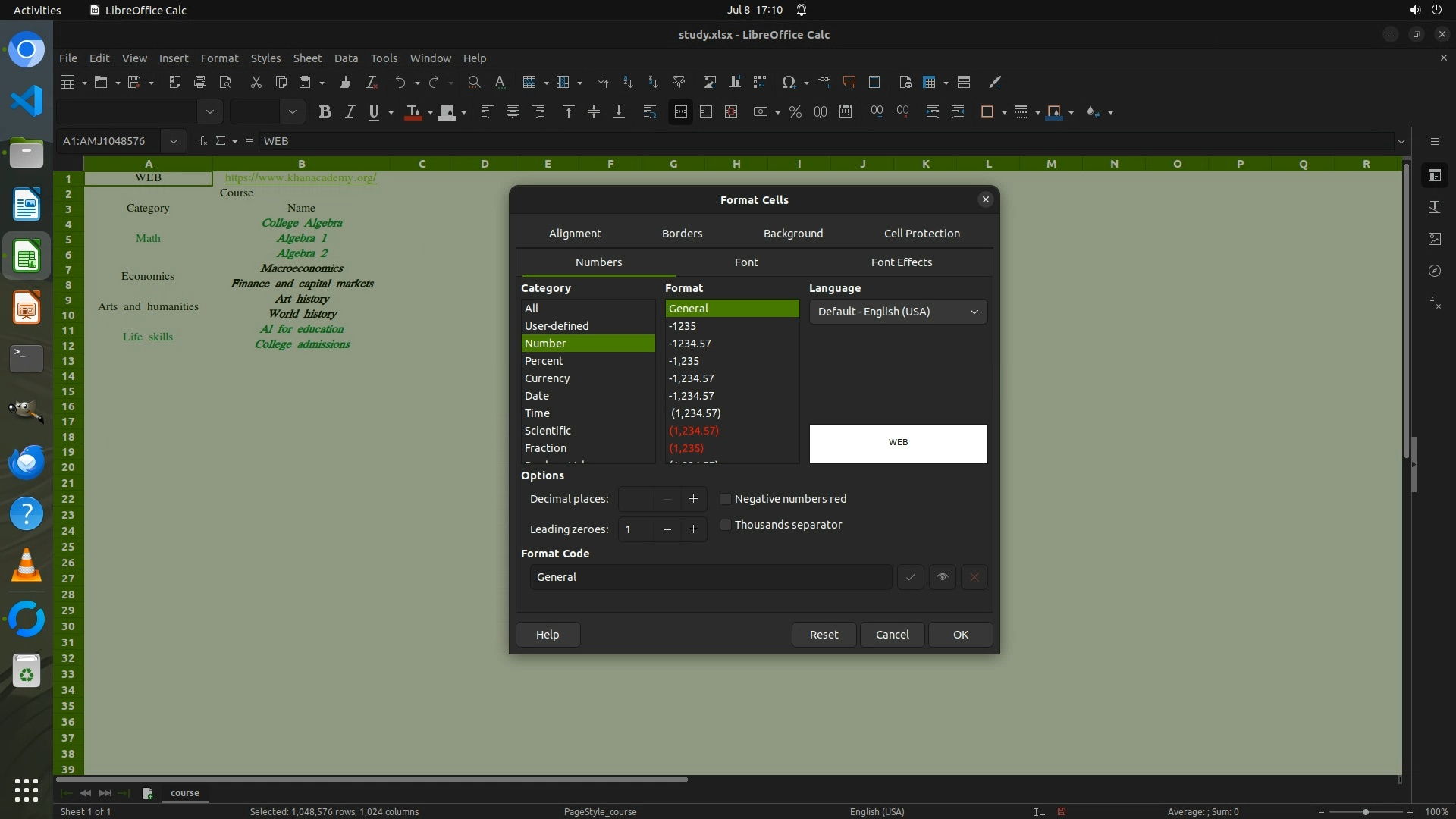Click the format code preview eye toggle

click(942, 577)
